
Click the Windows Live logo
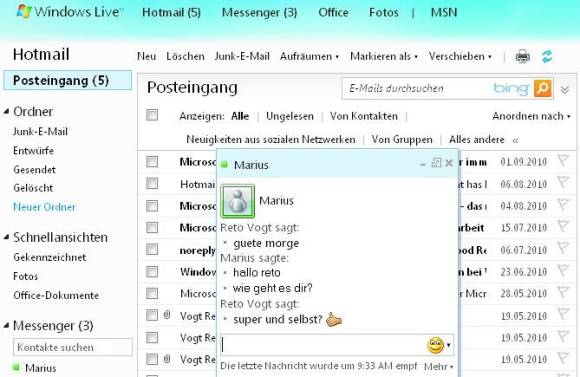70,12
